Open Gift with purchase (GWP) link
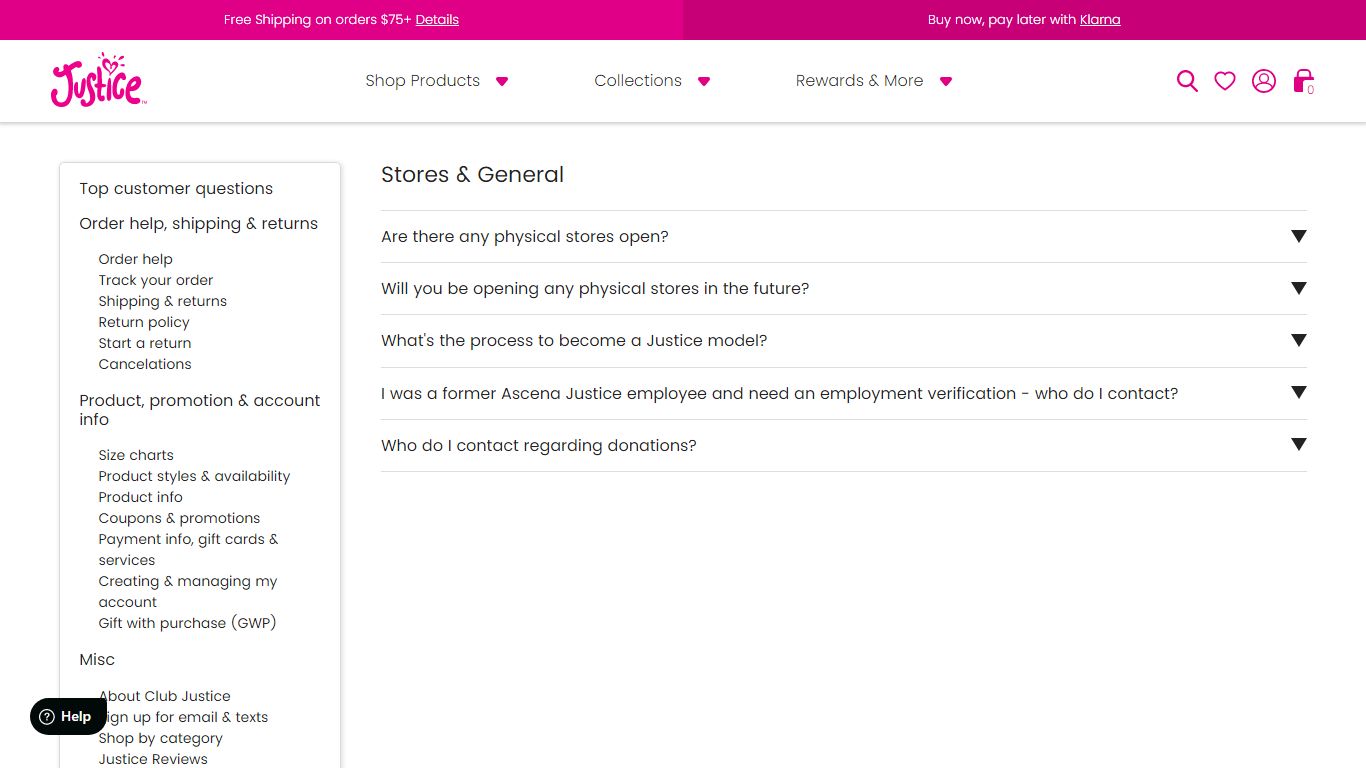 coord(187,623)
